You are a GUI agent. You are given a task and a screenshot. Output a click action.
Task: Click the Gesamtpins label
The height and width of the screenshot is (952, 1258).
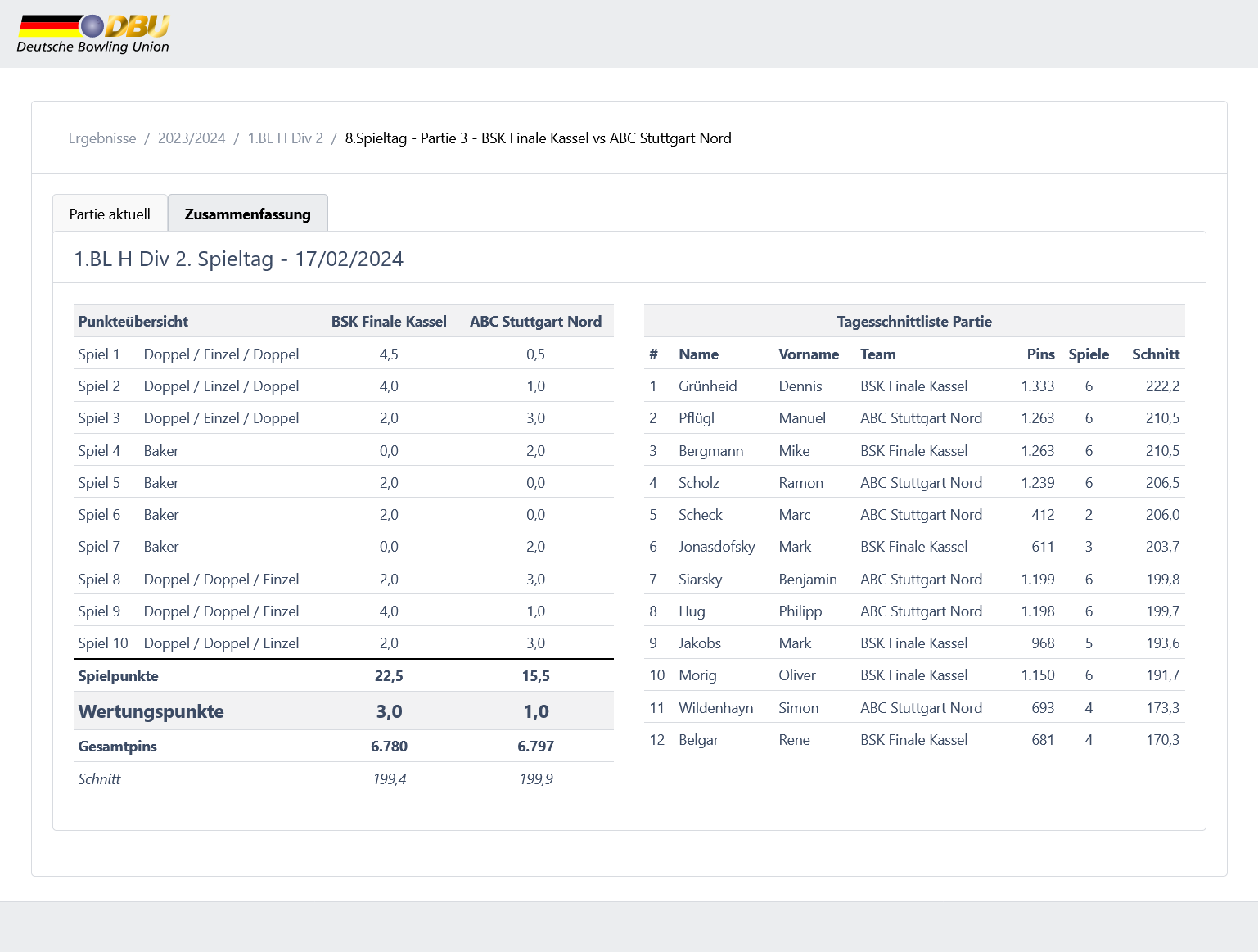click(x=118, y=747)
